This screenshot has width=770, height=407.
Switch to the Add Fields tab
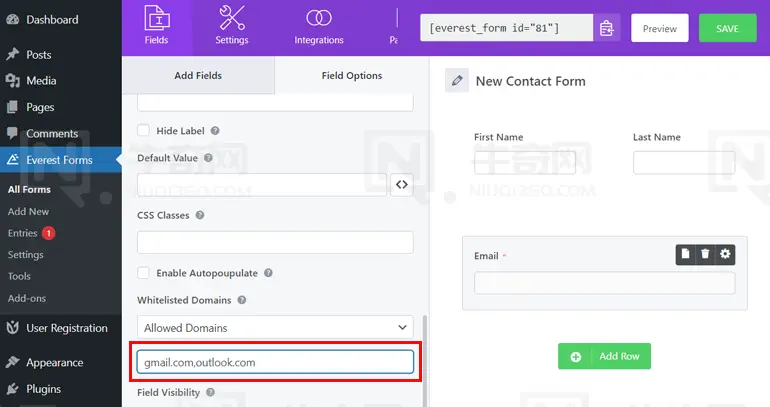click(x=198, y=75)
